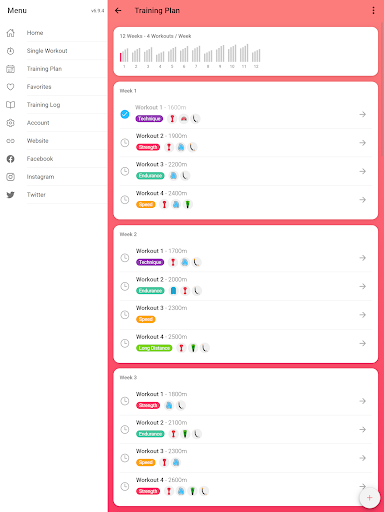This screenshot has height=512, width=384.
Task: Click Long Distance tag on Week 2 Workout 4
Action: pos(154,348)
